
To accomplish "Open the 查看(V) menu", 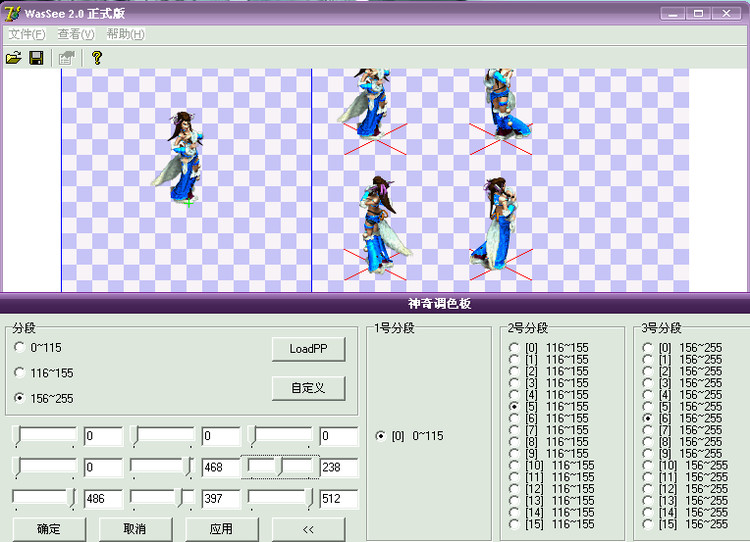I will coord(76,34).
